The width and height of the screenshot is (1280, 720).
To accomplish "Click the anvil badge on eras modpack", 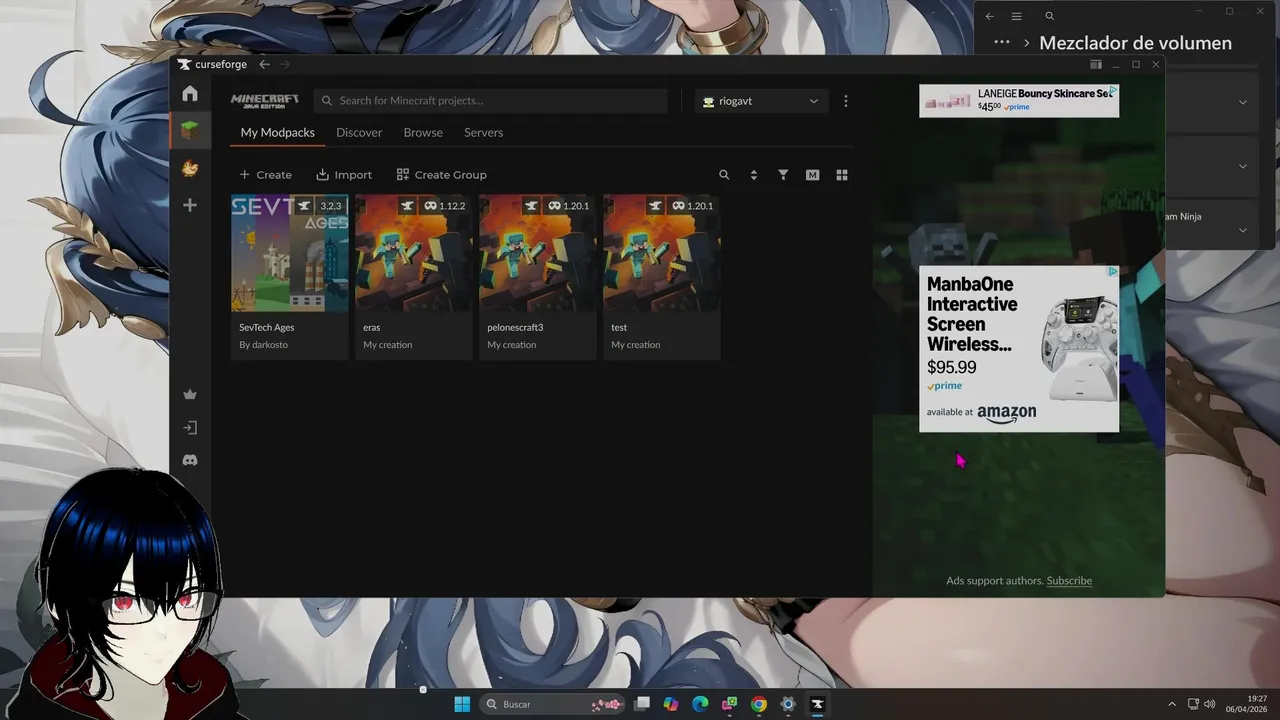I will [407, 205].
